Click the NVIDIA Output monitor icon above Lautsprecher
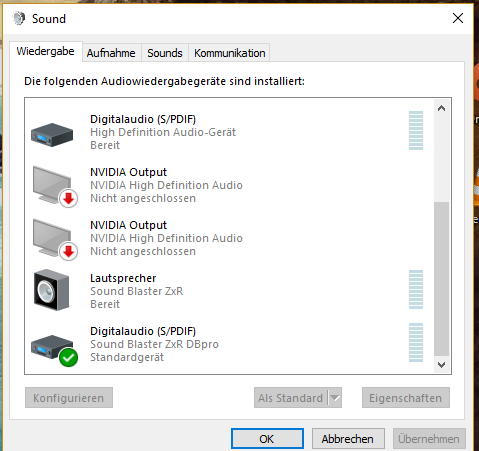Viewport: 479px width, 451px height. click(x=55, y=239)
